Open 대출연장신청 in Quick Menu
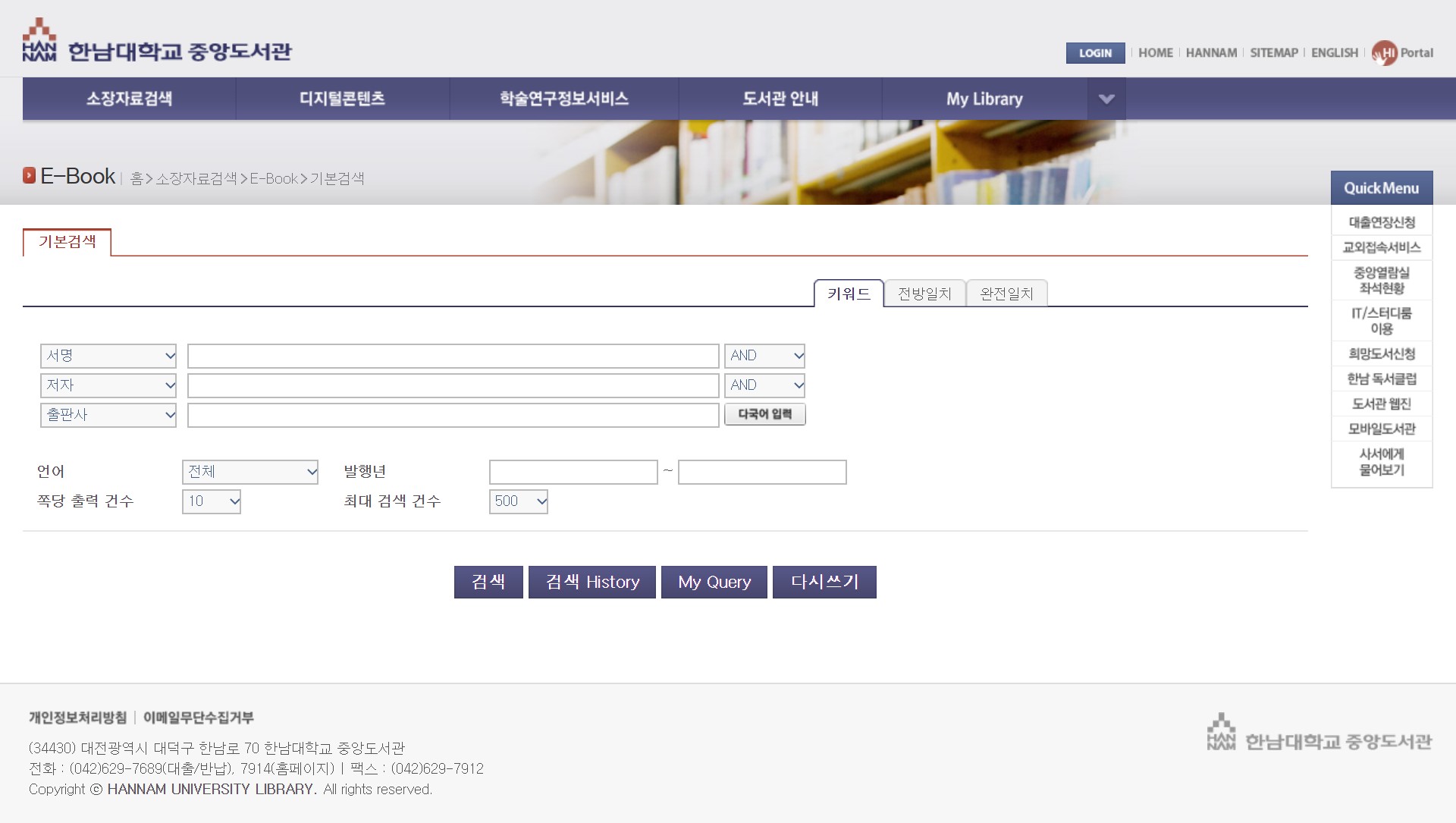 click(1381, 222)
